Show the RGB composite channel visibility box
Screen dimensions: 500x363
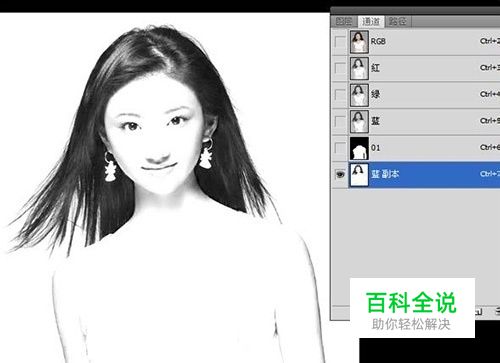(x=340, y=42)
